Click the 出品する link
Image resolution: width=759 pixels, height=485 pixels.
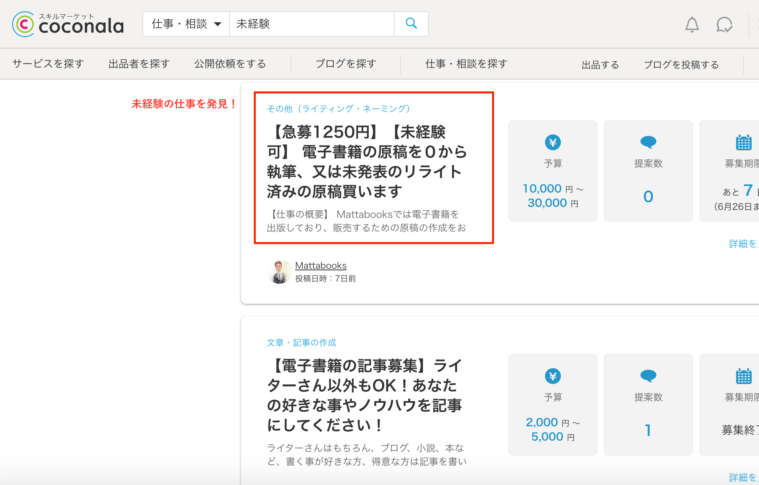(x=600, y=65)
